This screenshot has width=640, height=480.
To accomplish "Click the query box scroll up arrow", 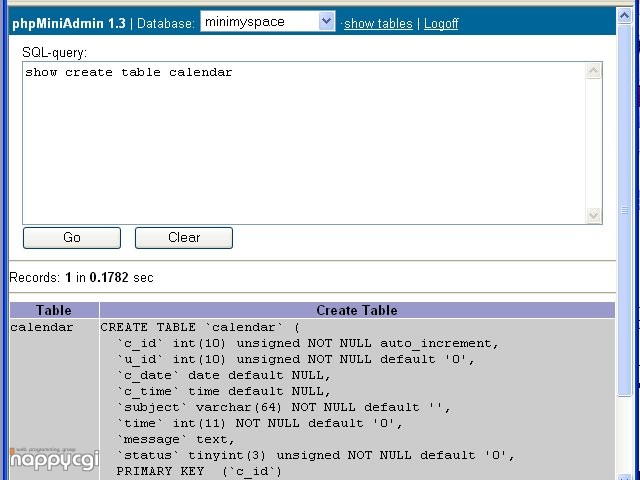I will 593,71.
